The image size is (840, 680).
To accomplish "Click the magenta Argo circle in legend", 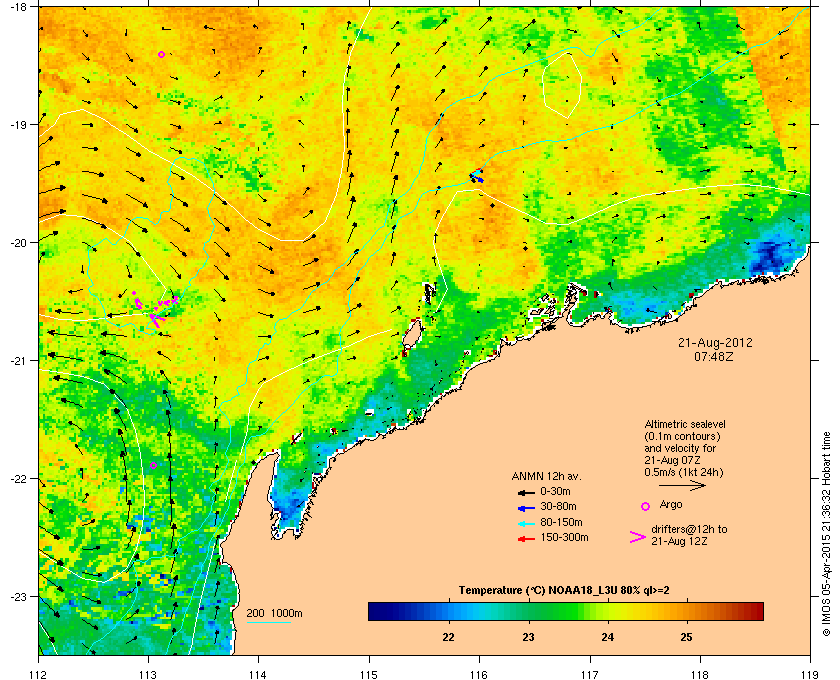I will point(646,506).
